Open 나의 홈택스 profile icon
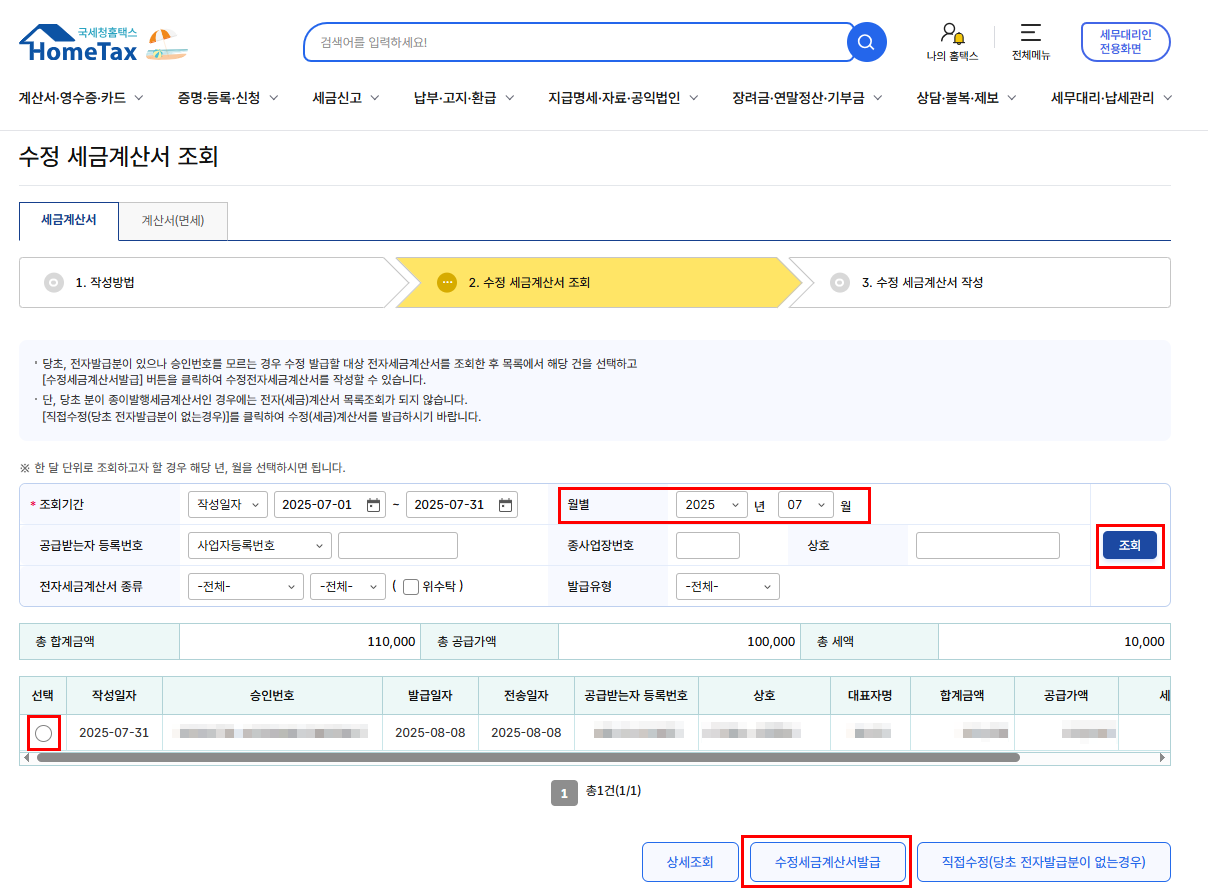The image size is (1208, 889). click(x=952, y=33)
